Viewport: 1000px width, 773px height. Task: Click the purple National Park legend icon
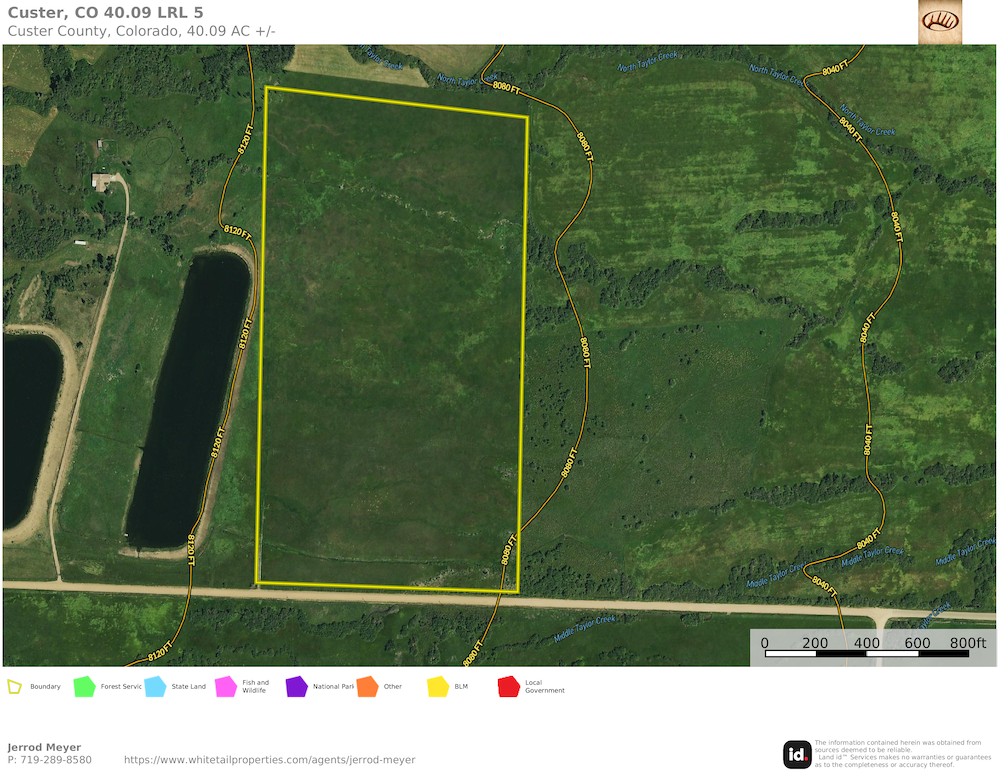click(296, 687)
